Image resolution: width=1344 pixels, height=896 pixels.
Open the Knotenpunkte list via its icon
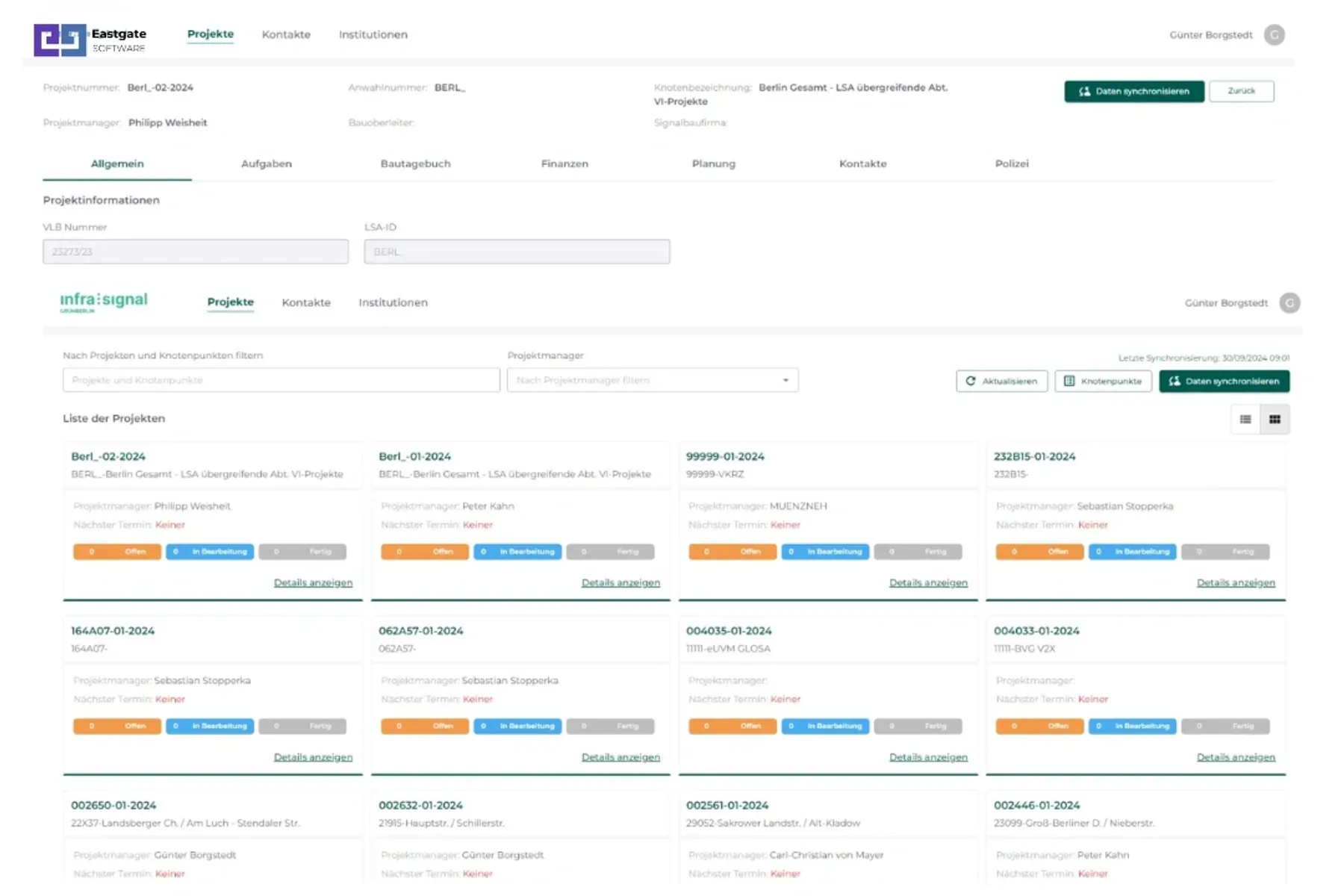point(1069,381)
